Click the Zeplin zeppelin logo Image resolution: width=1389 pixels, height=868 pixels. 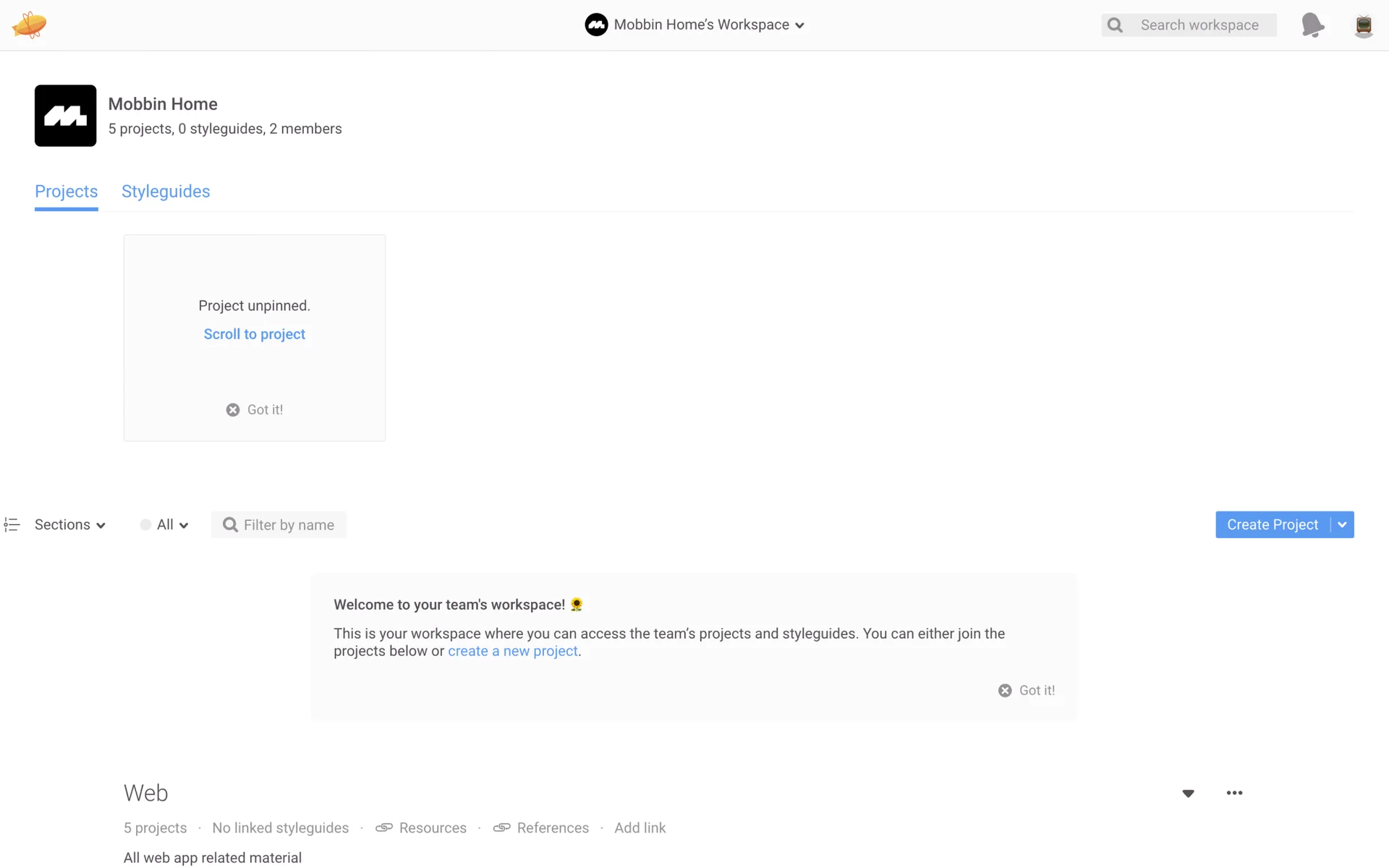(x=29, y=25)
